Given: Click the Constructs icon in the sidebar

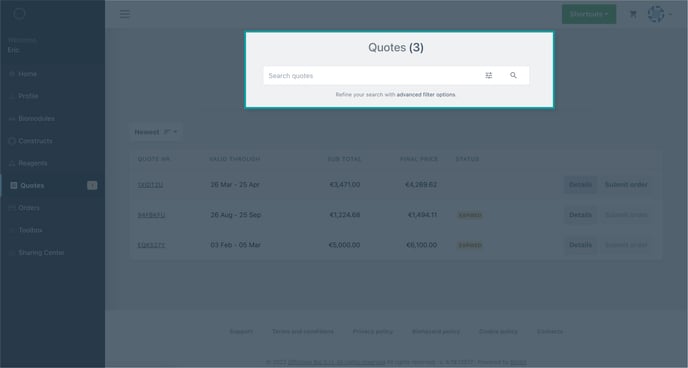Looking at the screenshot, I should pyautogui.click(x=12, y=141).
